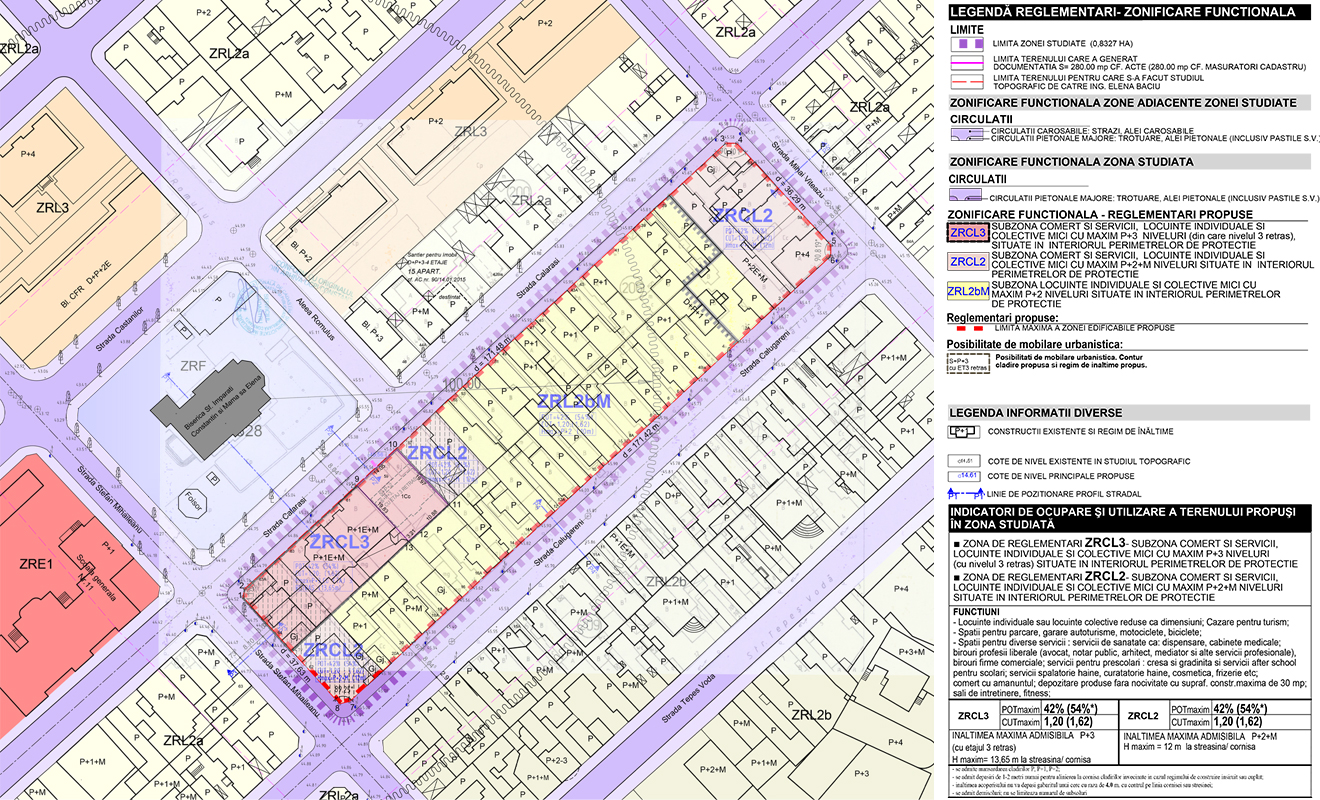This screenshot has height=800, width=1320.
Task: Click the octagonal Foisor symbol near the church
Action: [191, 500]
